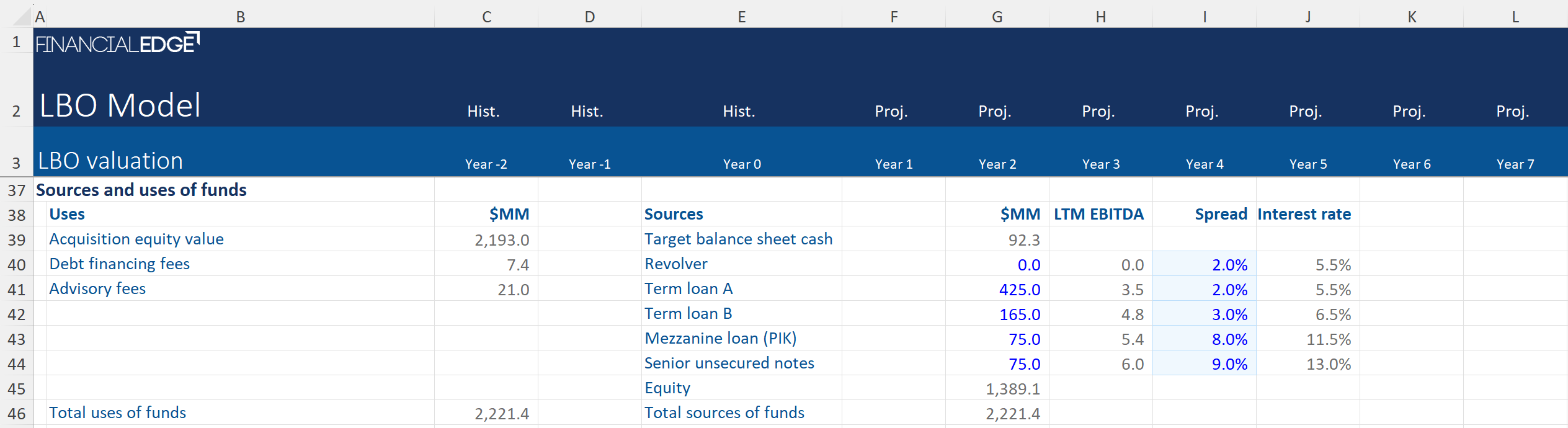Select row 46 header

point(16,413)
